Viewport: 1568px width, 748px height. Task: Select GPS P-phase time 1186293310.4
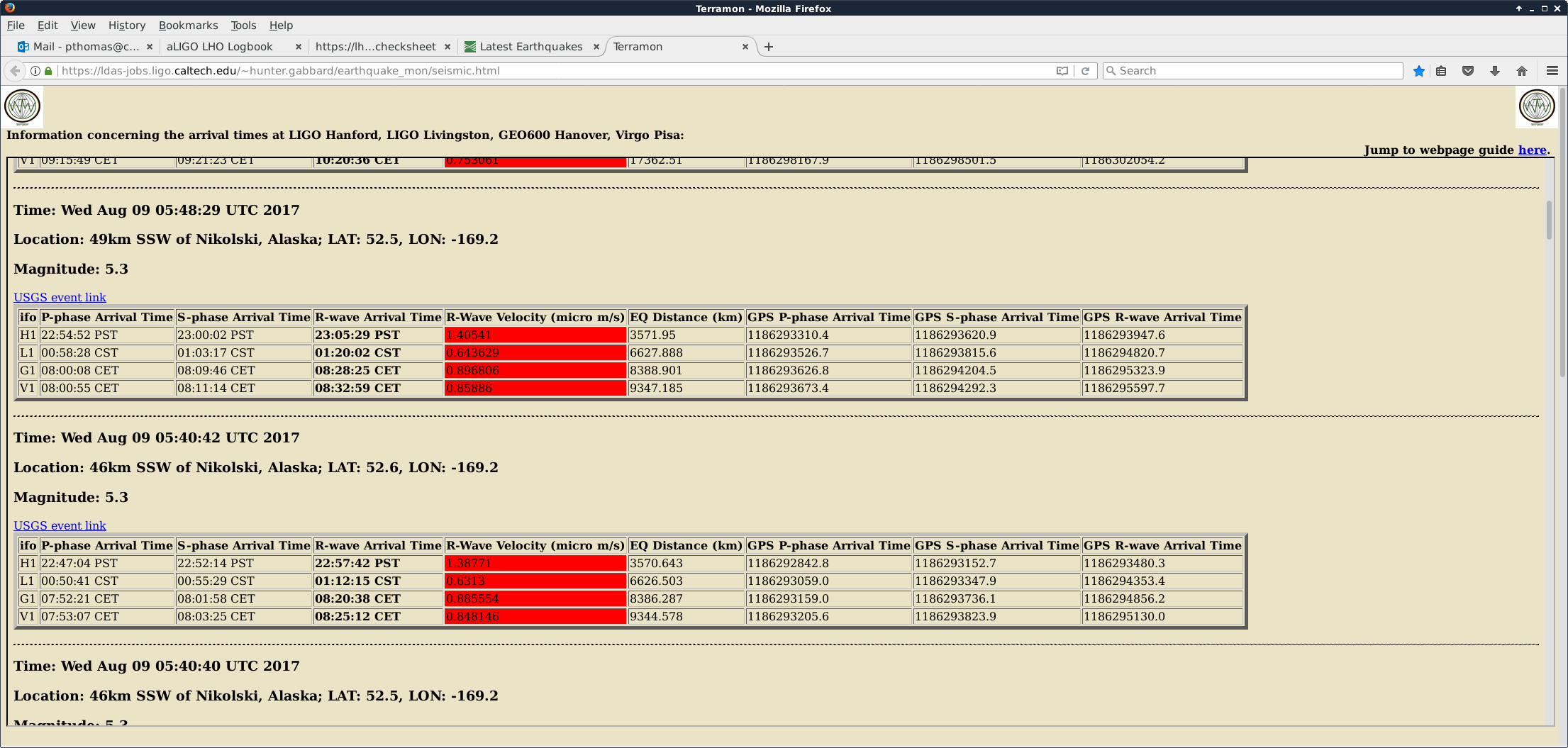pyautogui.click(x=789, y=335)
